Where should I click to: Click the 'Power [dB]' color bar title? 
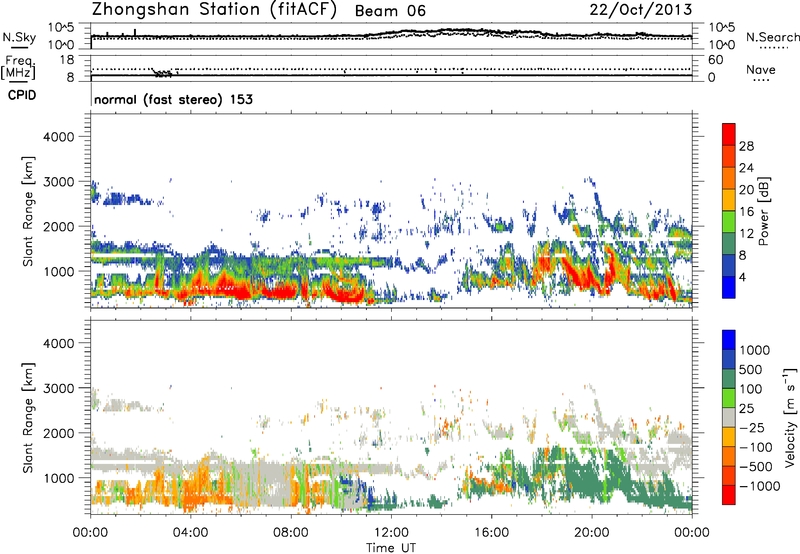pos(764,211)
